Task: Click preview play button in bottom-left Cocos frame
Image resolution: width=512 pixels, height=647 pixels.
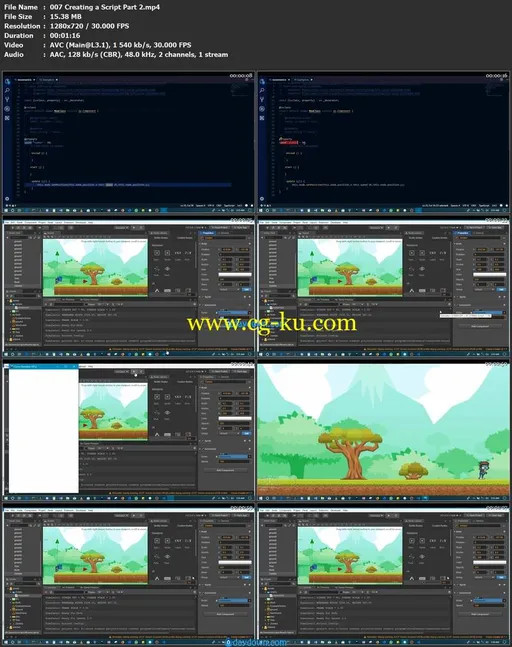Action: click(134, 515)
